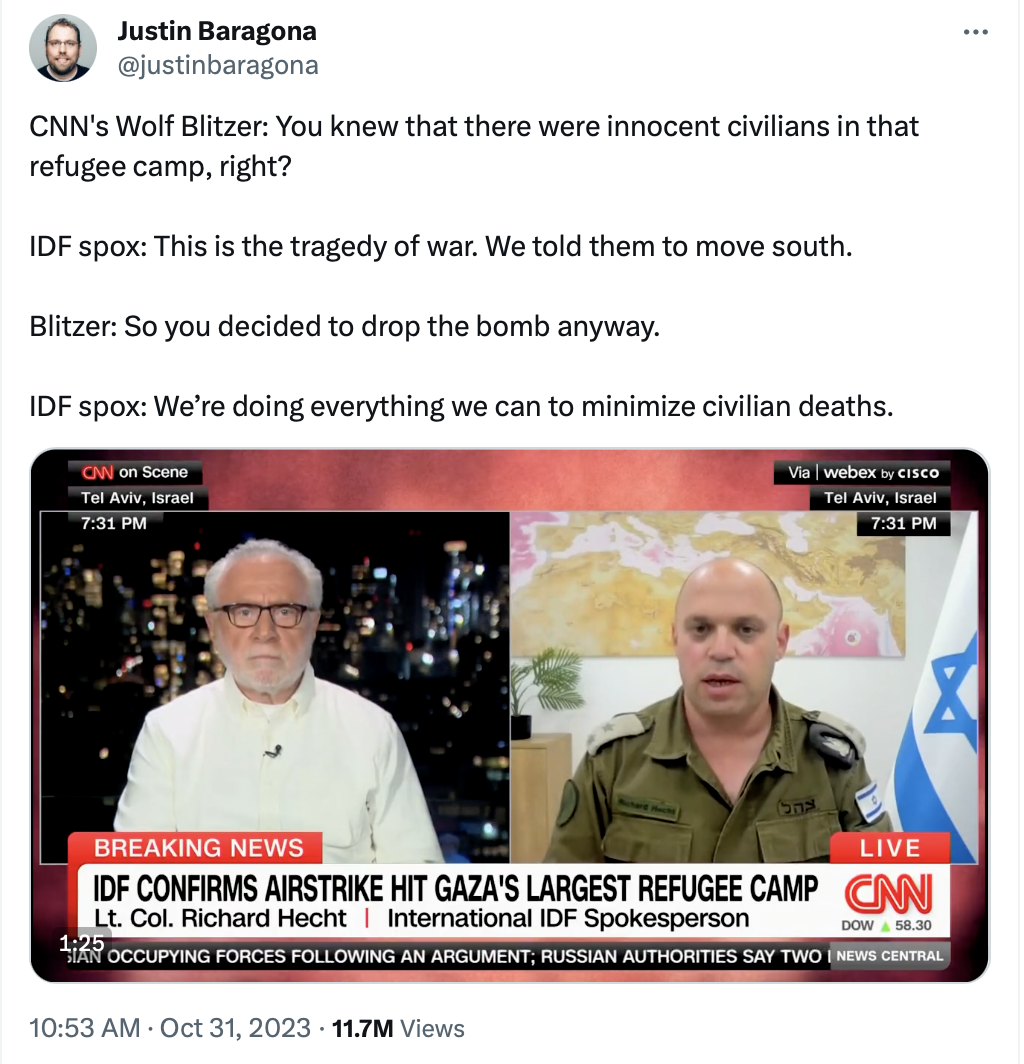Viewport: 1024px width, 1064px height.
Task: Click the BREAKING NEWS banner in video
Action: [197, 848]
